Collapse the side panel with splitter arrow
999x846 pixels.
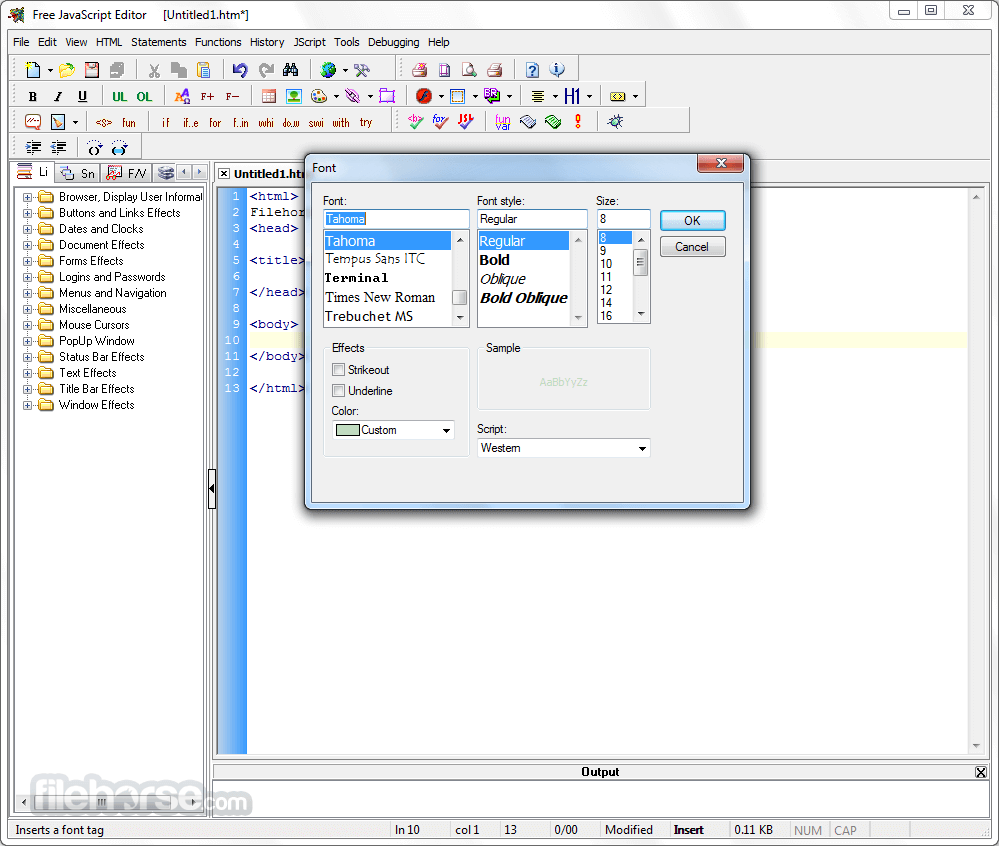pos(212,489)
